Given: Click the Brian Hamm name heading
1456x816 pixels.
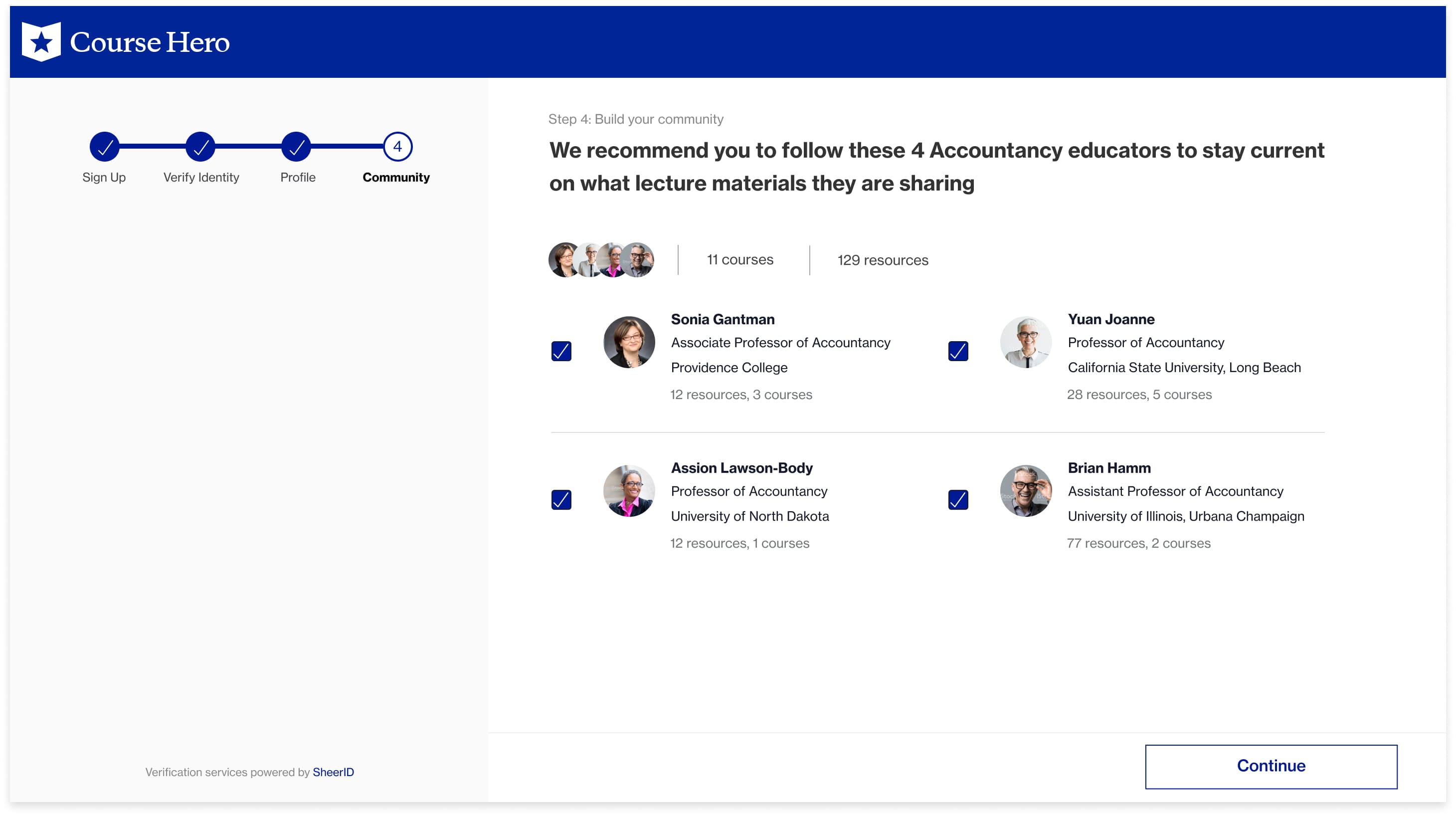Looking at the screenshot, I should click(1109, 468).
